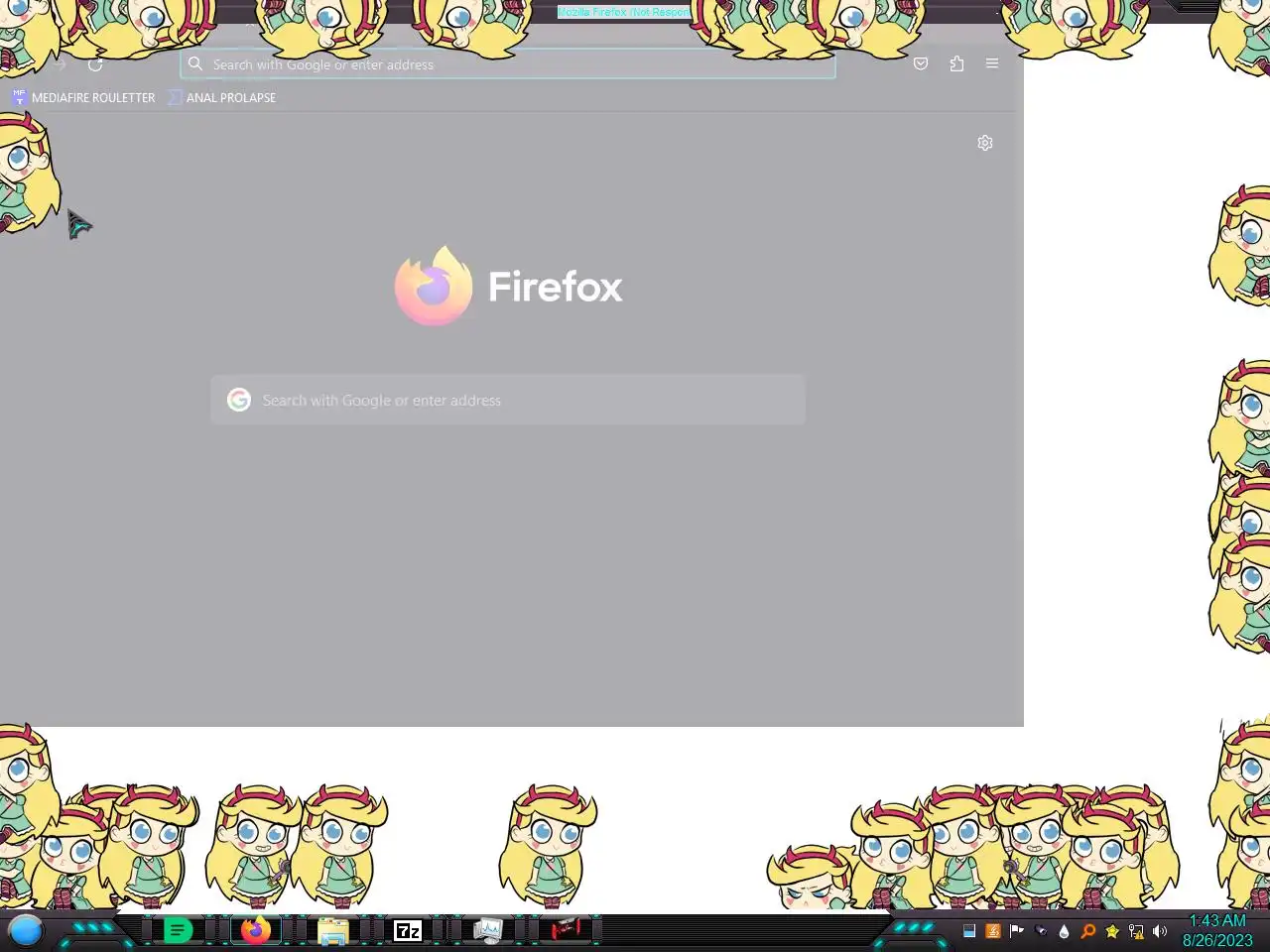
Task: Click the magnifier in address bar
Action: [195, 63]
